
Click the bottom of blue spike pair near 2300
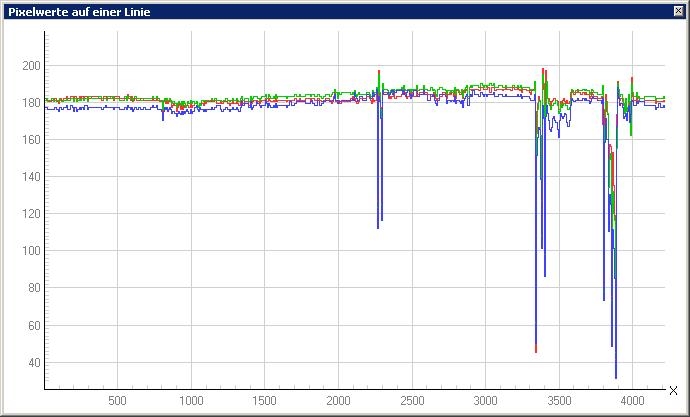click(x=378, y=227)
